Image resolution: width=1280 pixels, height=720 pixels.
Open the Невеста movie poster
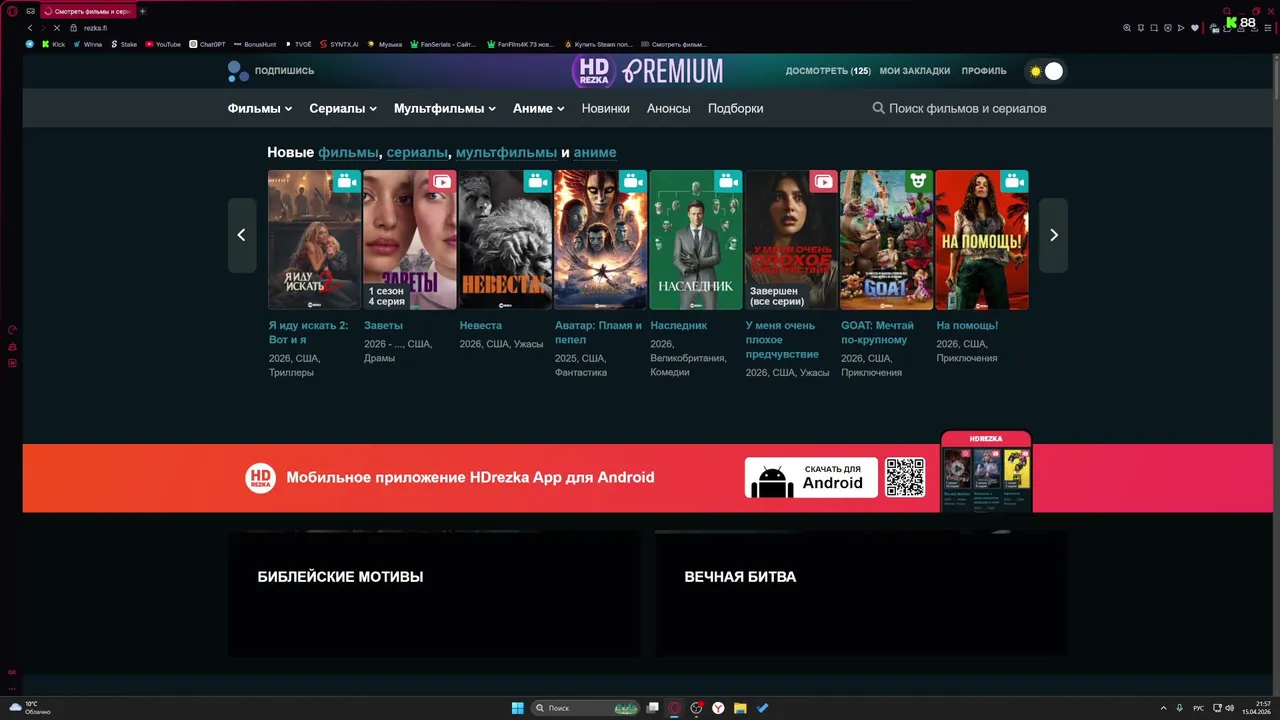tap(505, 240)
